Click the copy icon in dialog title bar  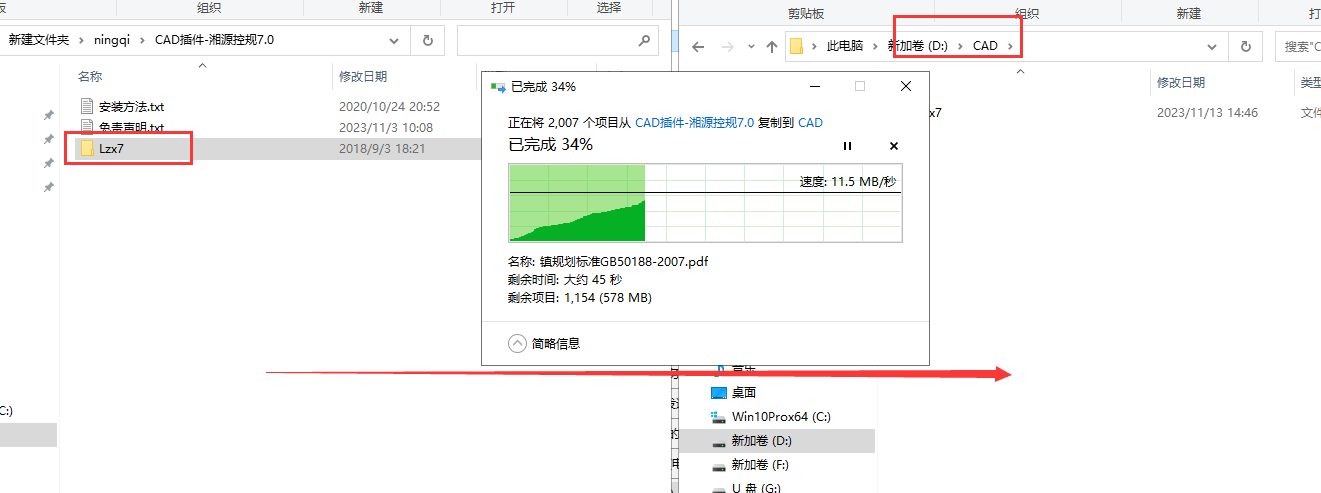(497, 87)
